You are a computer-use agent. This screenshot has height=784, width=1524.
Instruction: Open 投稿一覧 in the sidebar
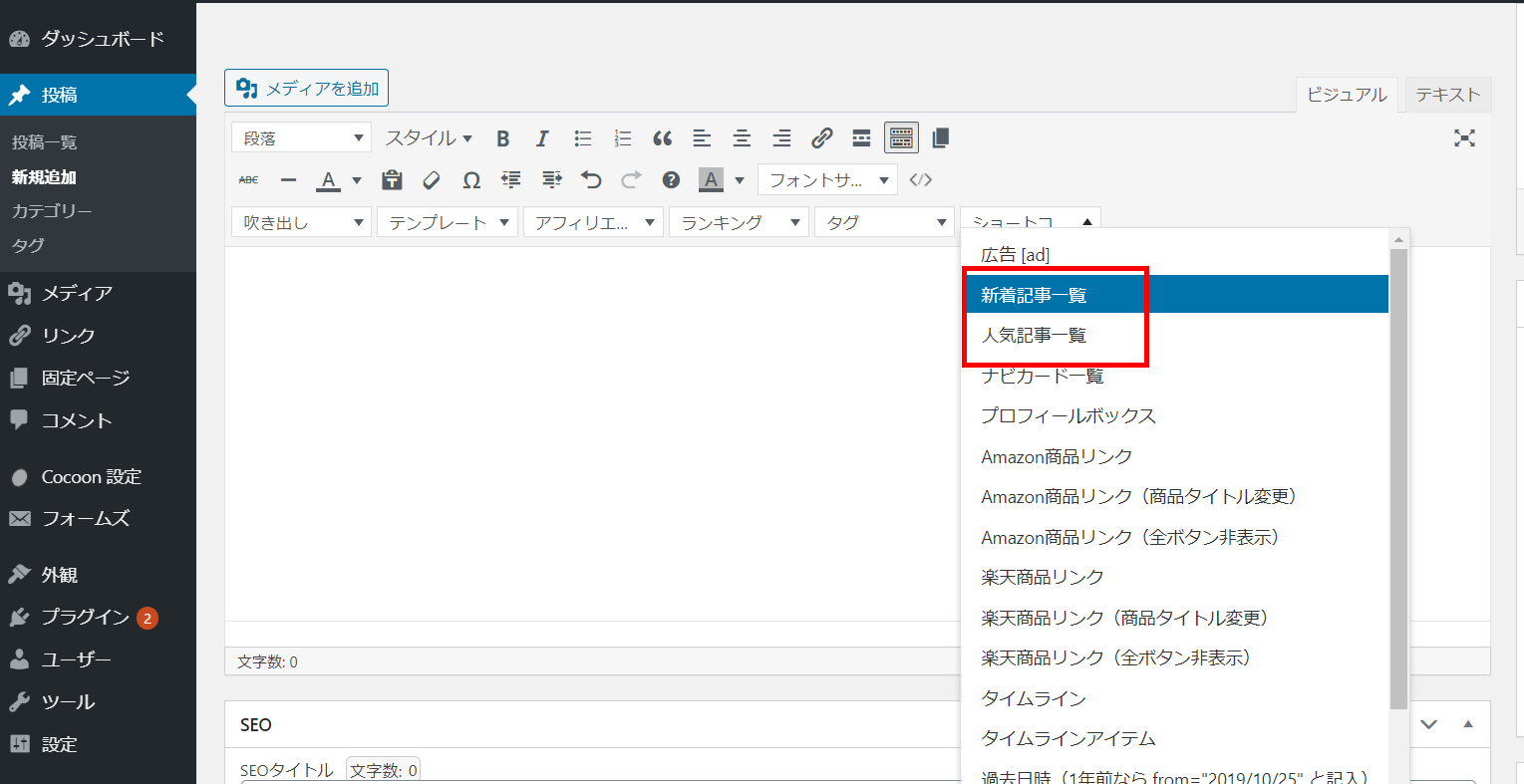(x=45, y=142)
